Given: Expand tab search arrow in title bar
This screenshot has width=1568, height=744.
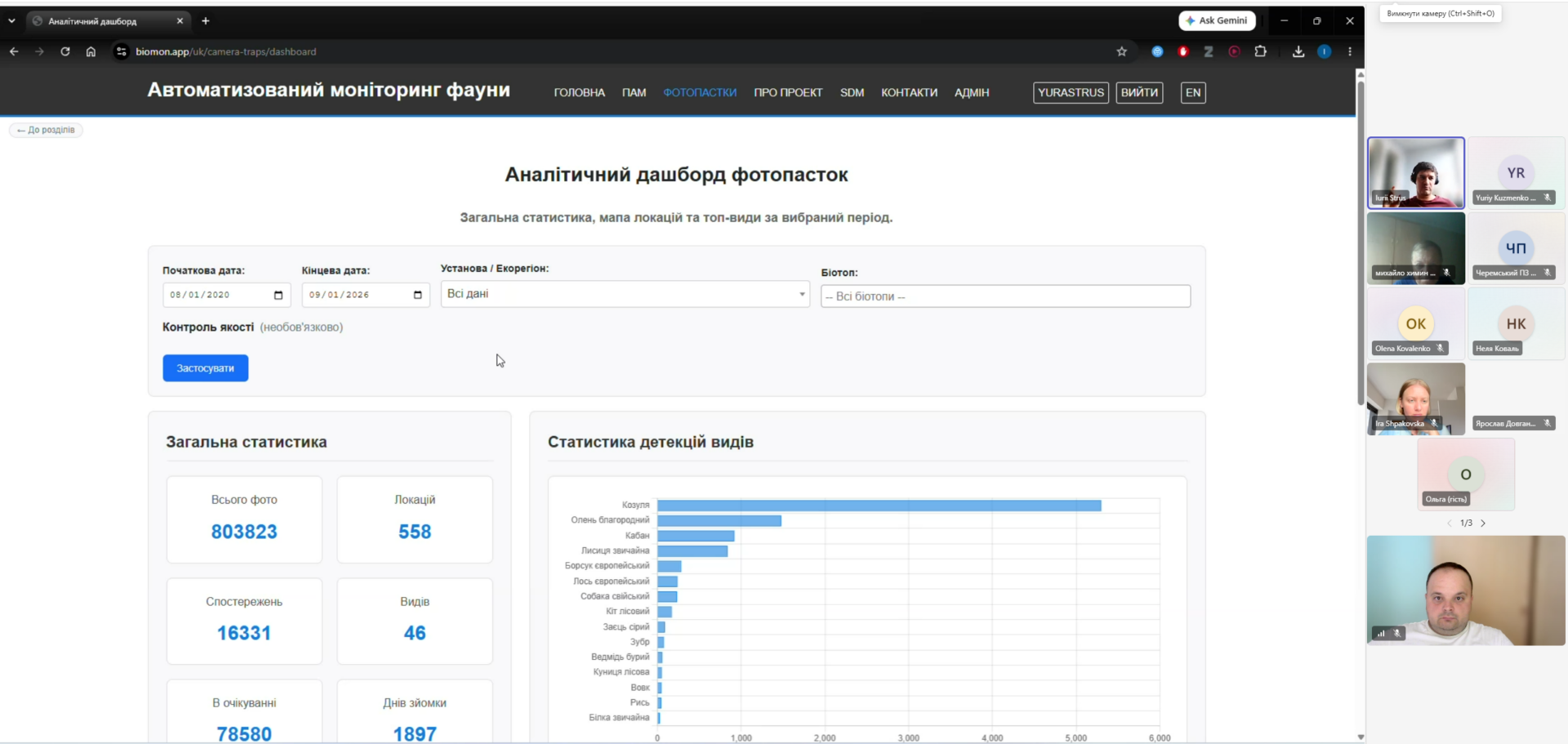Looking at the screenshot, I should tap(11, 21).
